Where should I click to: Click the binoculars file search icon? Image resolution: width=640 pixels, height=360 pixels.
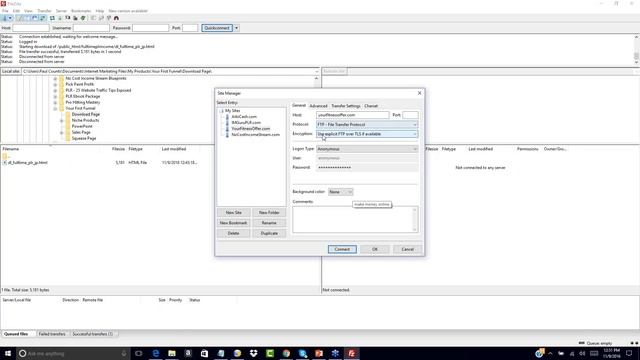click(116, 18)
